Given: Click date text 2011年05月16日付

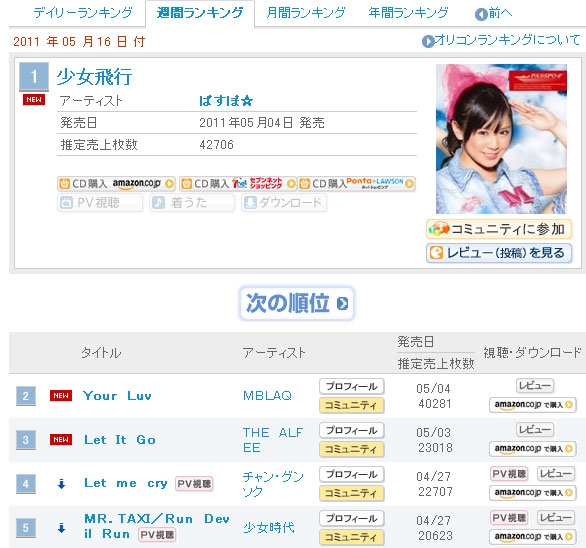Looking at the screenshot, I should 79,41.
